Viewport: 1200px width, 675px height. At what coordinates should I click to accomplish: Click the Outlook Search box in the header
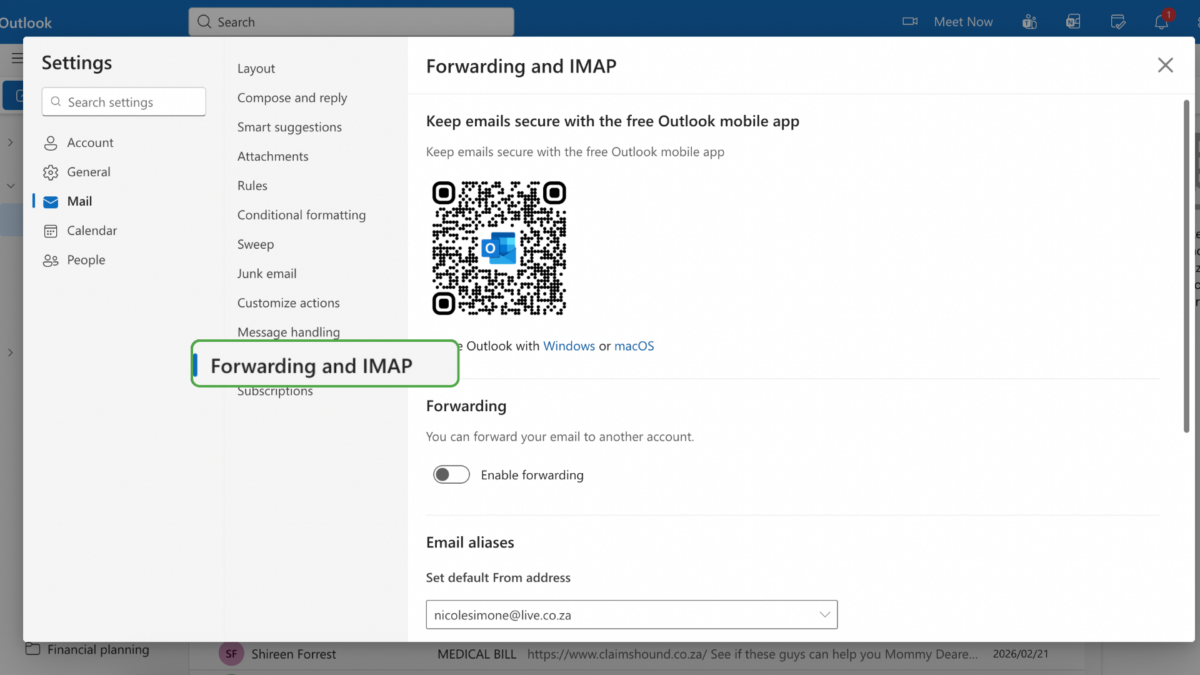[351, 22]
